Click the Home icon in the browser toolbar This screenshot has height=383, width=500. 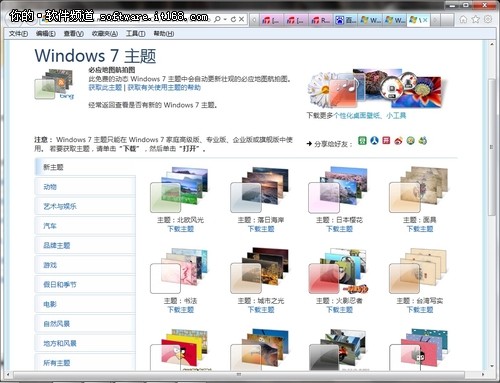463,19
